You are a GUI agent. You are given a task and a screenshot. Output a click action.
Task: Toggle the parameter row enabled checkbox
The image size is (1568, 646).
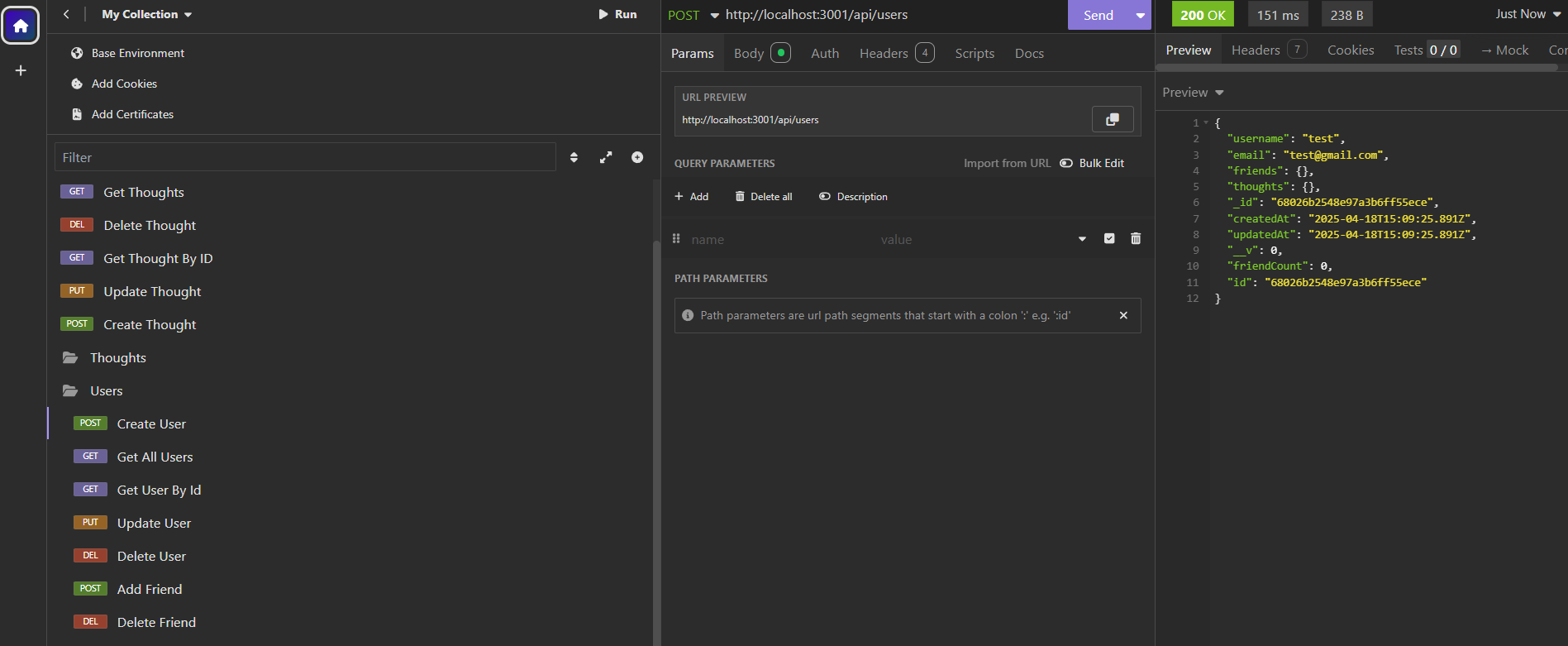1109,239
